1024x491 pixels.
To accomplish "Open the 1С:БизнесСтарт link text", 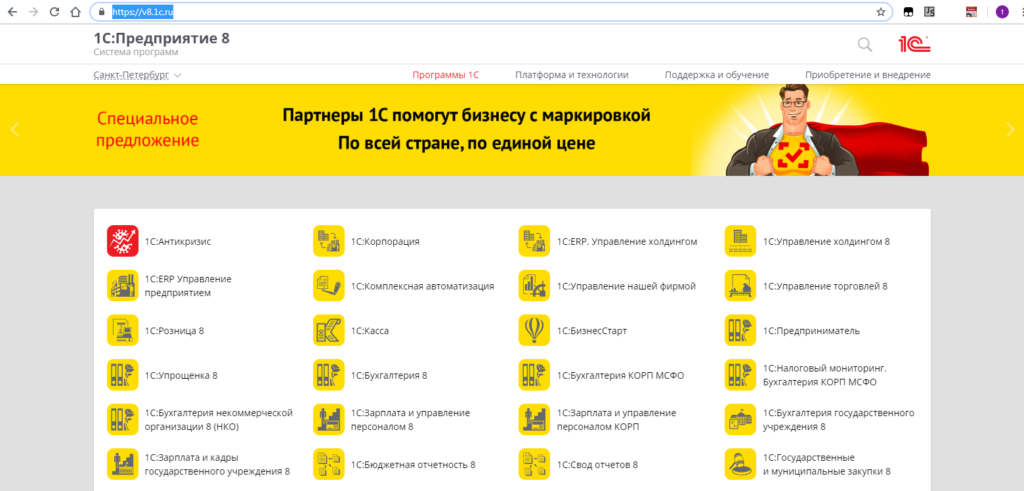I will click(x=592, y=331).
